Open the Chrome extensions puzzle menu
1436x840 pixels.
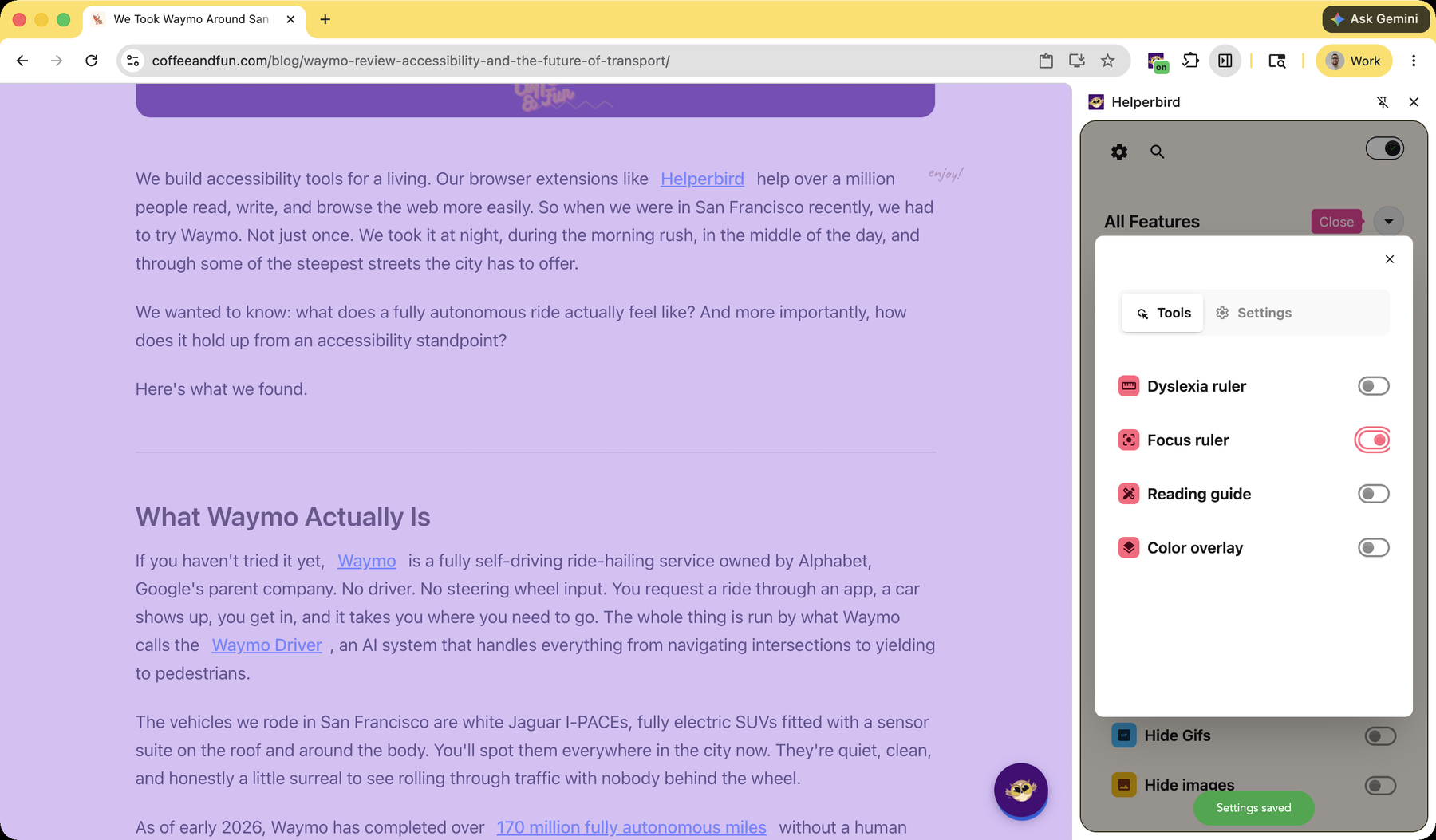[1190, 61]
